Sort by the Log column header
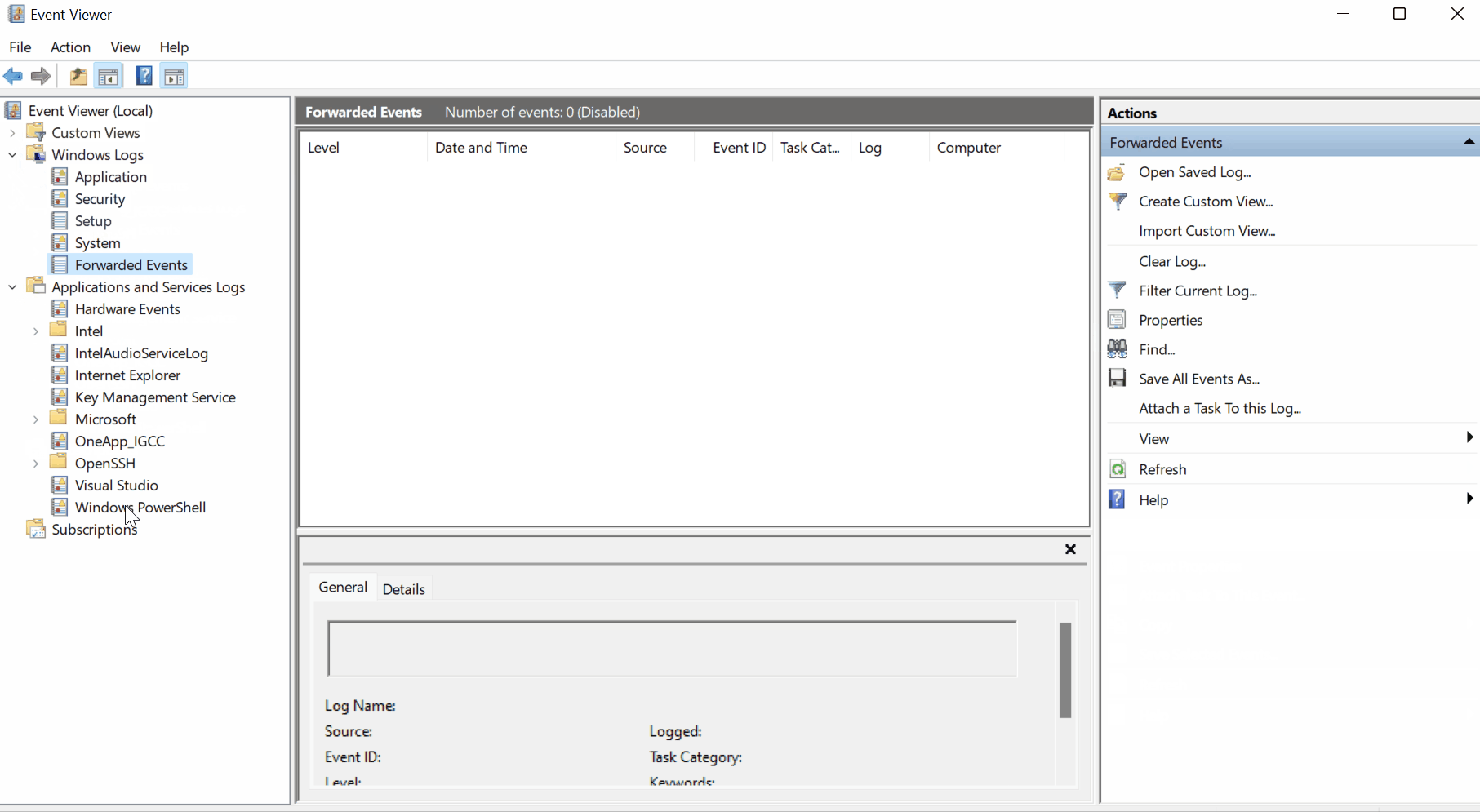The height and width of the screenshot is (812, 1480). click(890, 148)
